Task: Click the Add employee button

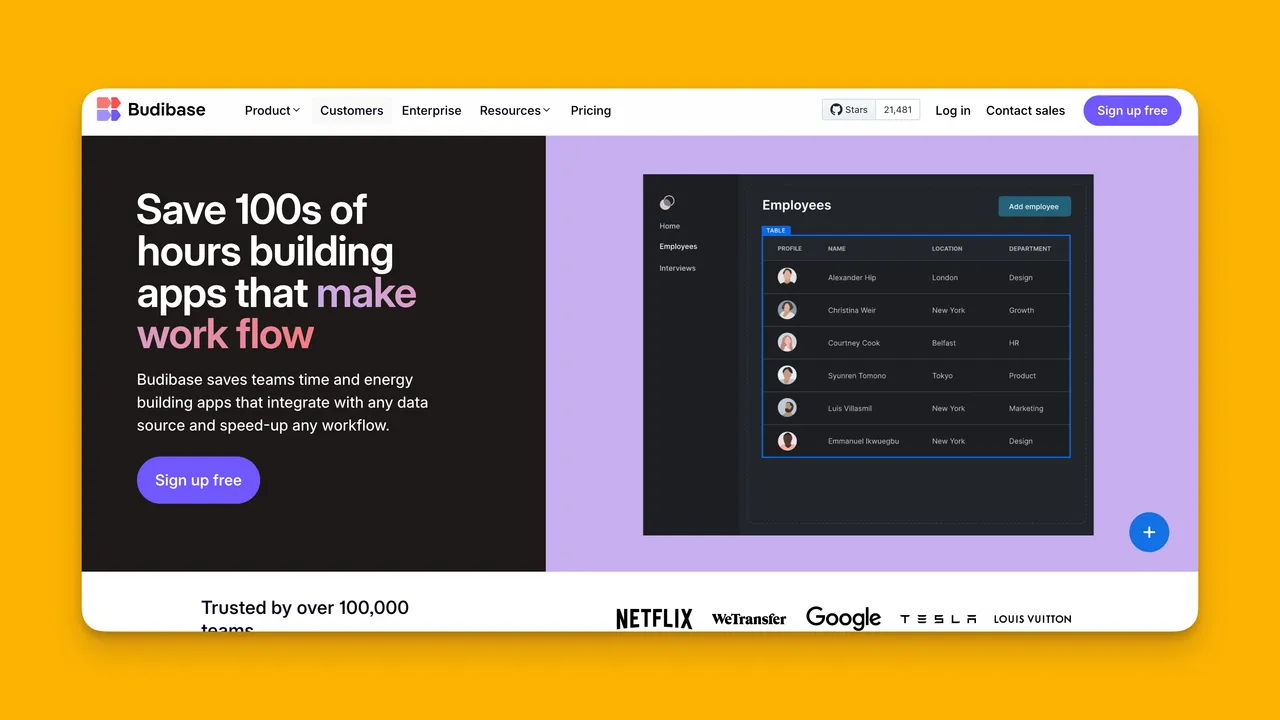Action: click(x=1034, y=206)
